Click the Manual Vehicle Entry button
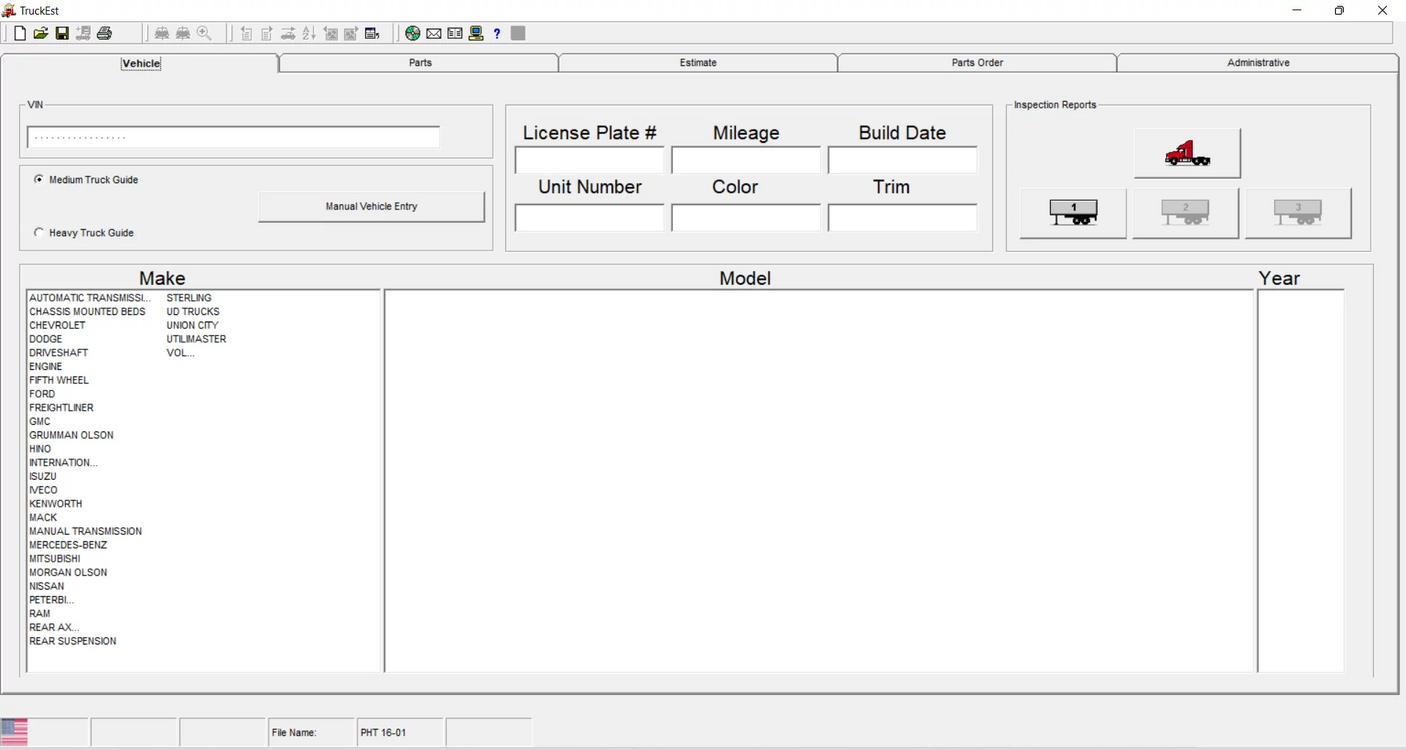 tap(371, 207)
